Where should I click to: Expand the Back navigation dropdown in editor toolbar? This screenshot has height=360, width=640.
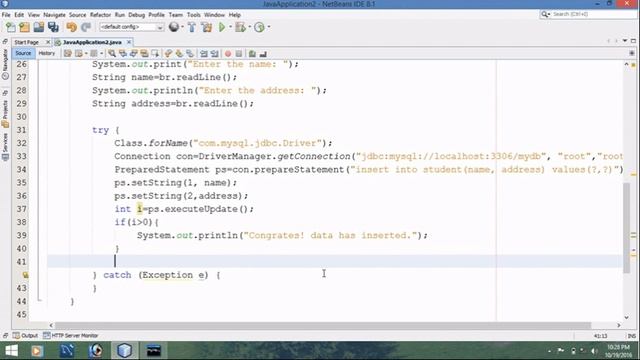tap(86, 53)
